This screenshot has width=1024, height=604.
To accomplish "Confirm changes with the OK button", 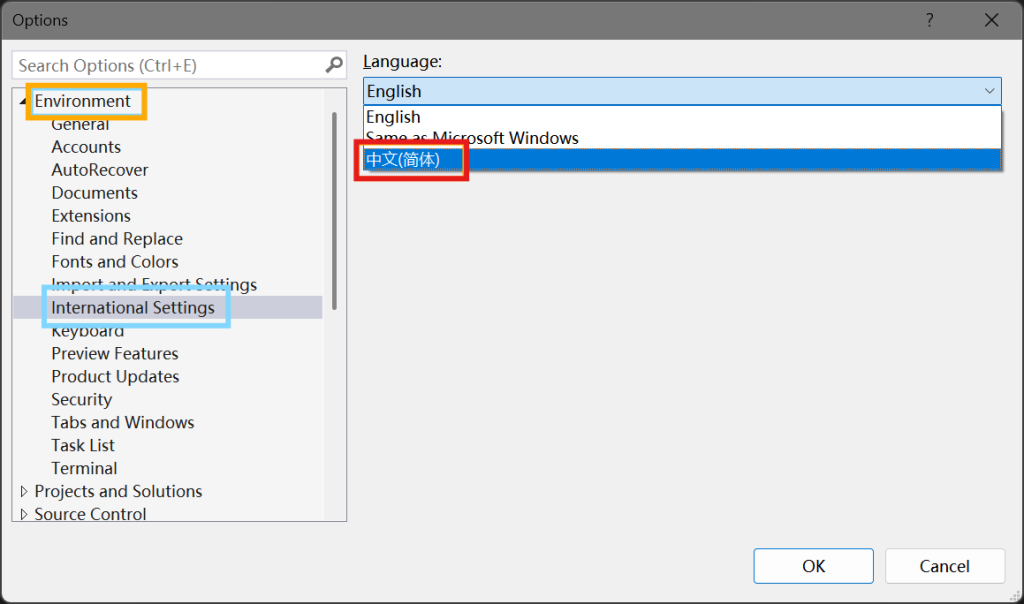I will coord(813,565).
